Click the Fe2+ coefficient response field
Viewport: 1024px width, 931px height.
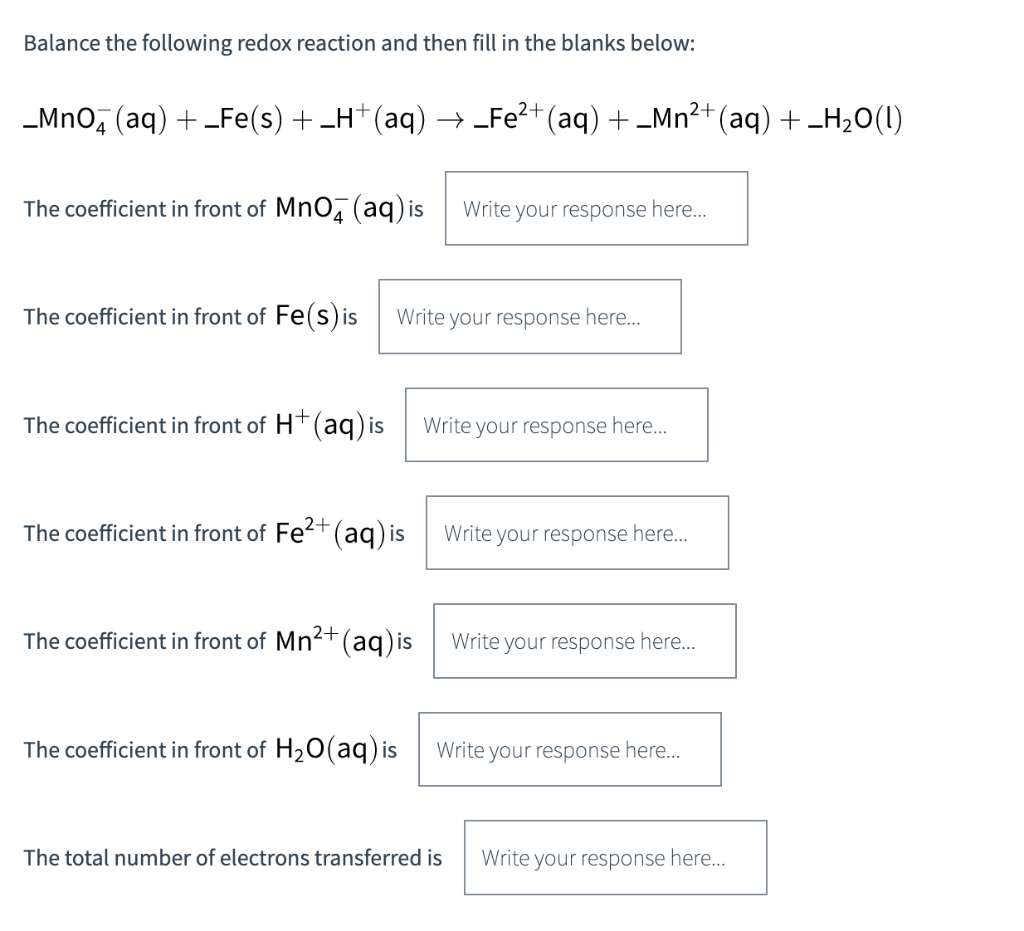click(576, 533)
